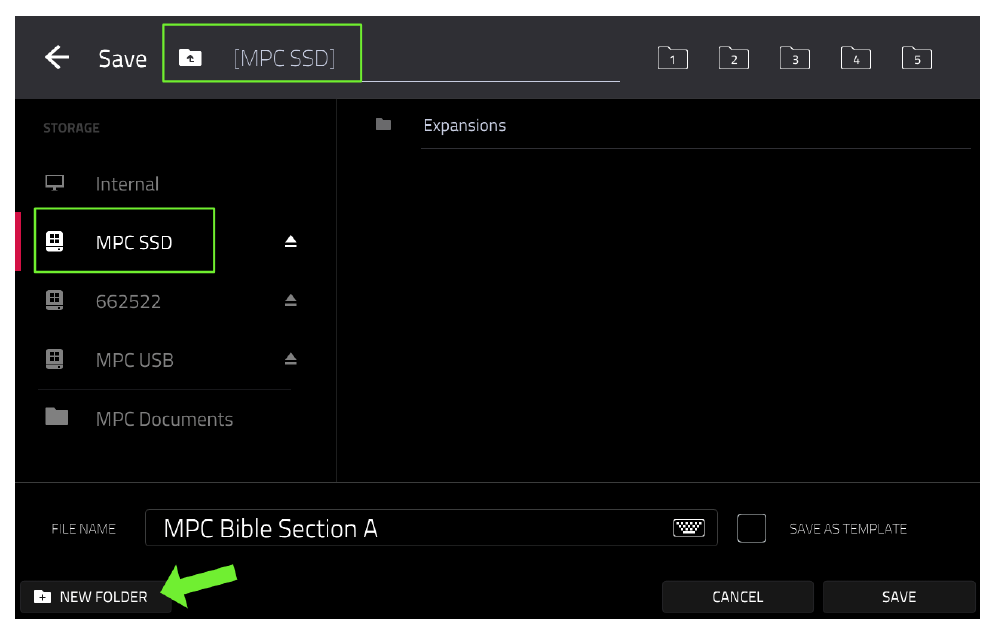This screenshot has width=996, height=636.
Task: Select MPC USB storage label
Action: [x=135, y=360]
